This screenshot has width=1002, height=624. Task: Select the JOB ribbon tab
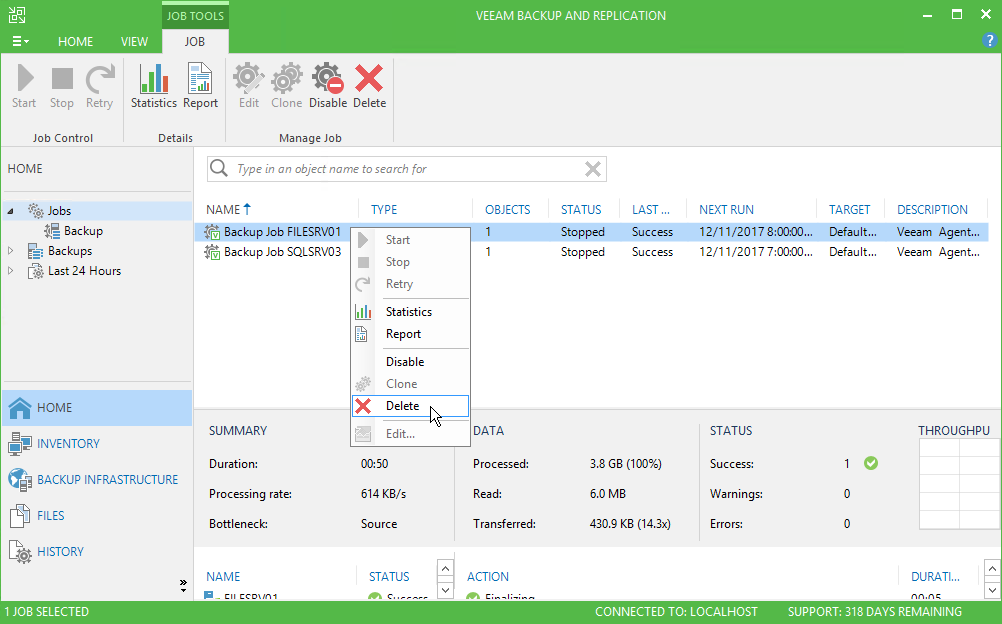195,42
